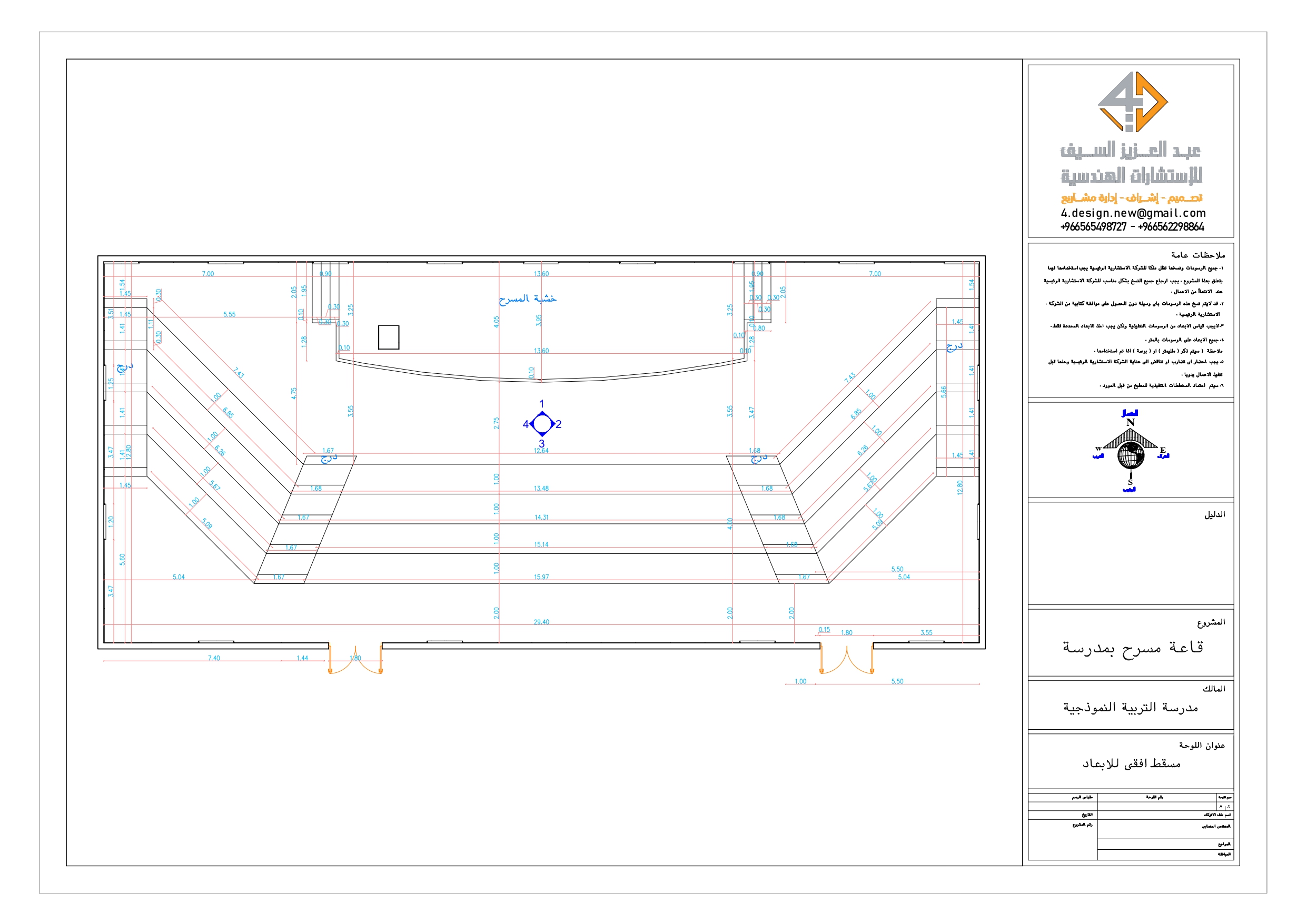Click sheet title 'مسقط افقى للابعاد'

[x=1132, y=763]
